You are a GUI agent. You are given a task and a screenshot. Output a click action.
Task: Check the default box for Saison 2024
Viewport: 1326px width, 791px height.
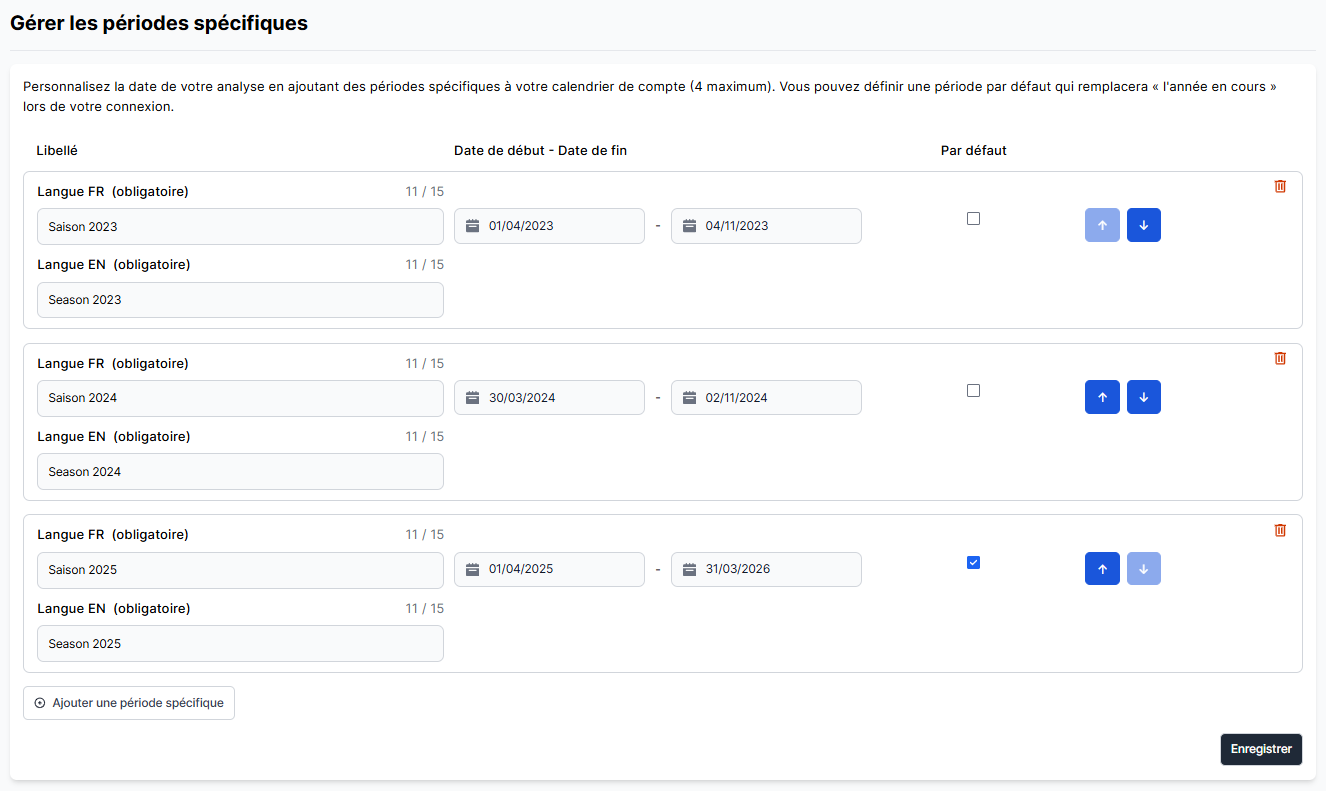point(973,391)
